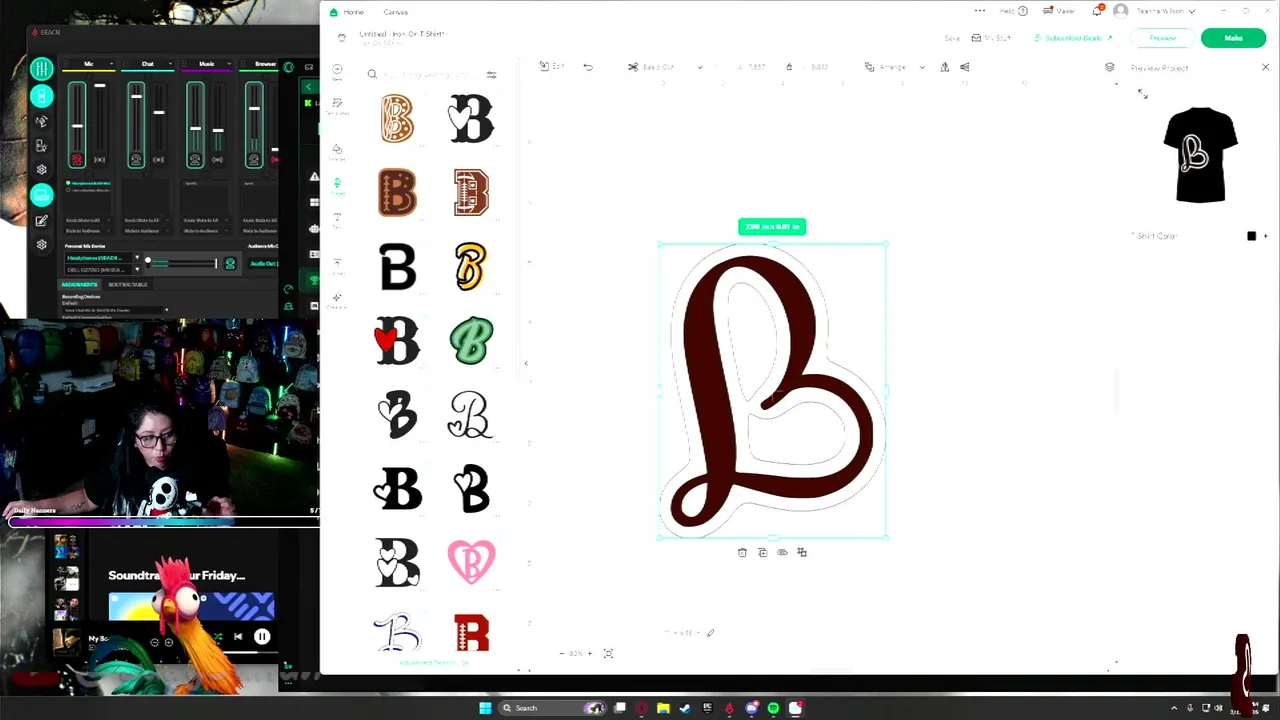
Task: Open the Upload tool in left sidebar
Action: point(337,264)
